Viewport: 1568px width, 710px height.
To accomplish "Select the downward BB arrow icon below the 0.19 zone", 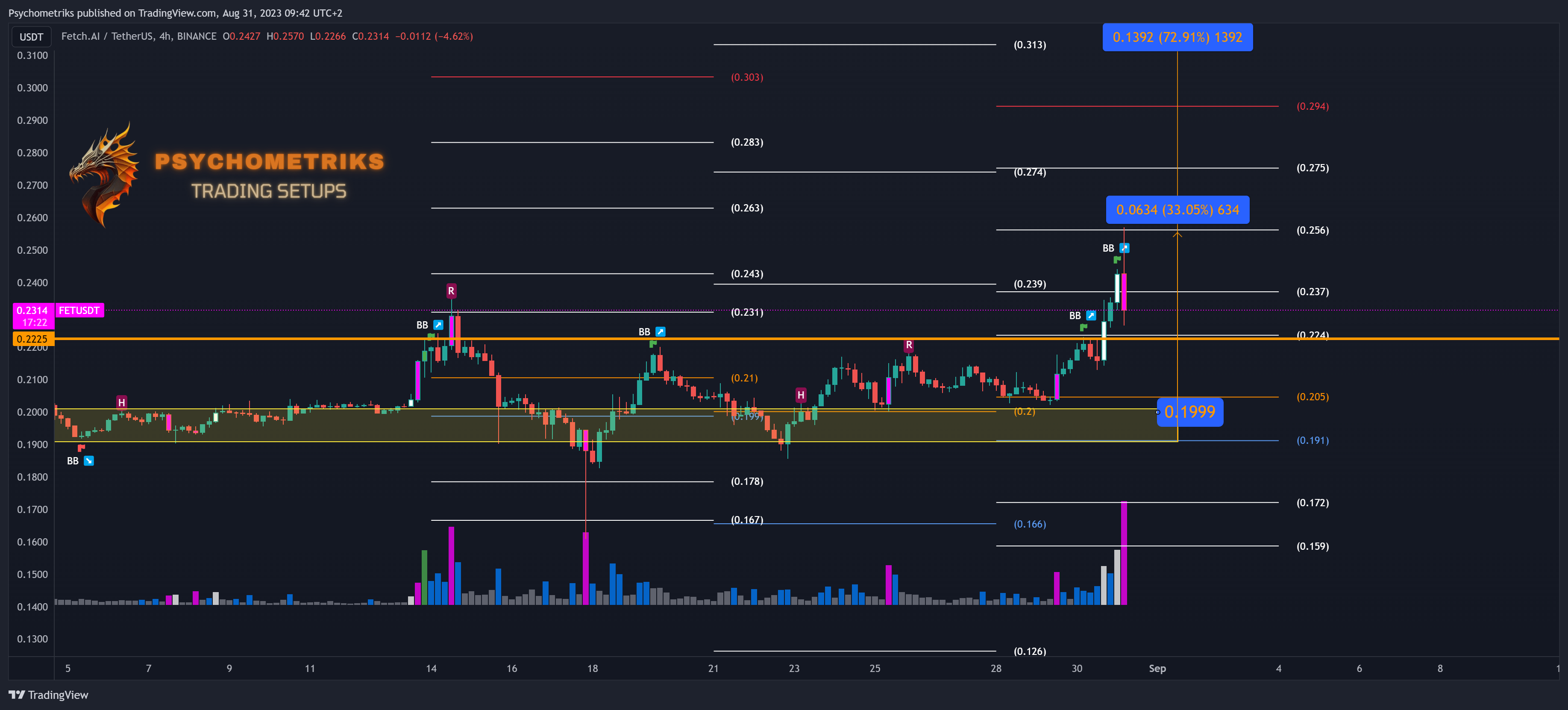I will pyautogui.click(x=89, y=461).
